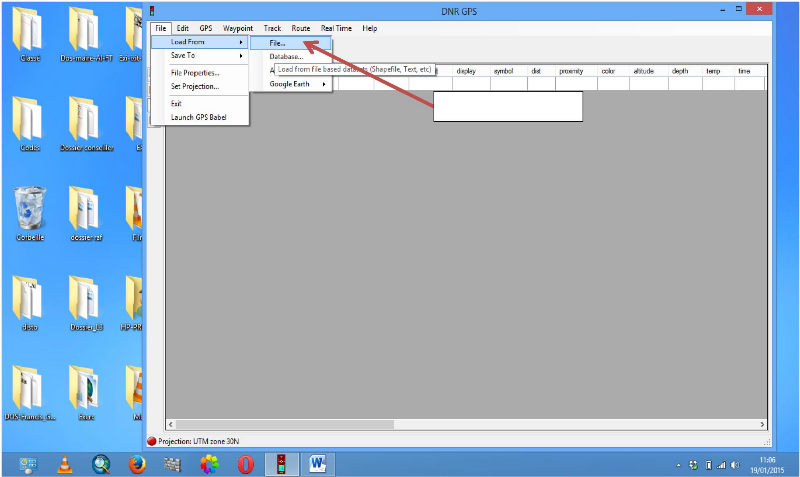The image size is (800, 477).
Task: Click the DNR GPS title bar icon
Action: (152, 11)
